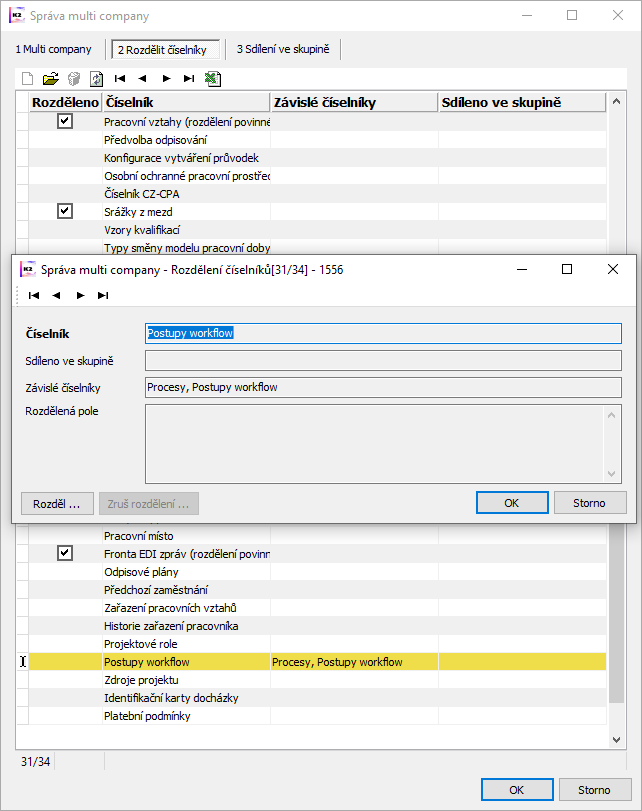This screenshot has width=642, height=811.
Task: Toggle Rozděleno checkbox for Srážky z mezd
Action: [x=65, y=212]
